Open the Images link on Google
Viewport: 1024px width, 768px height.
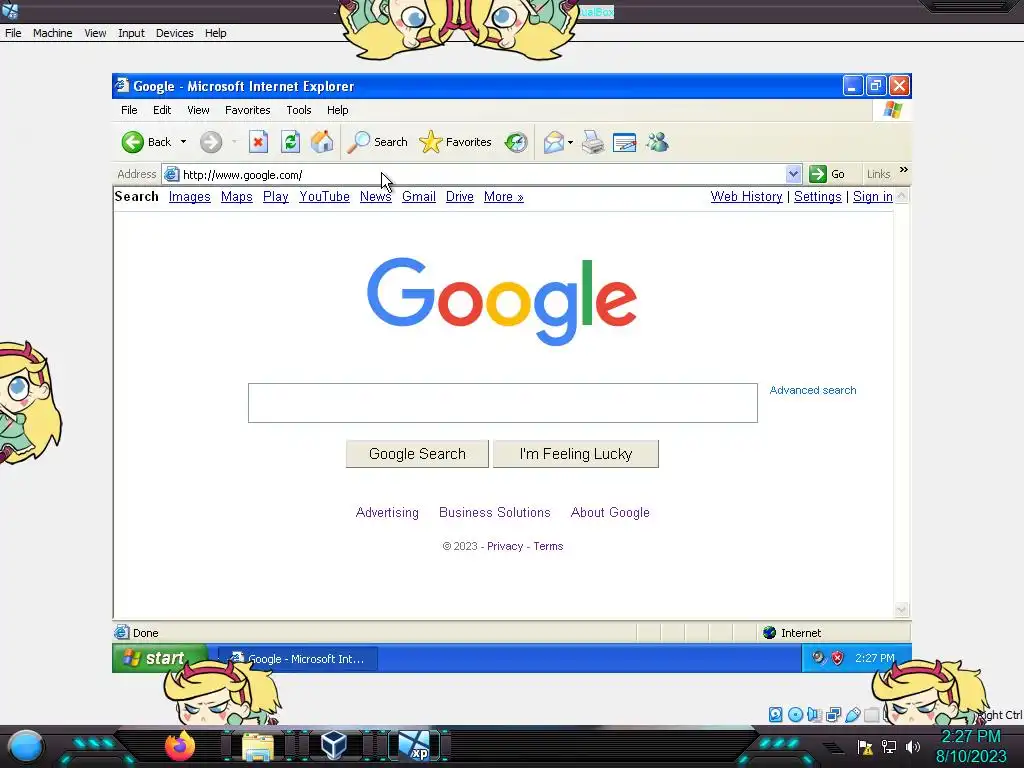click(189, 197)
